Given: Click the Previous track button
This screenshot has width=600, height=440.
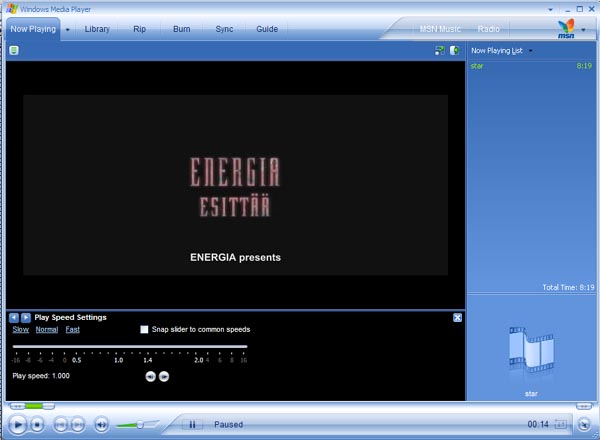Looking at the screenshot, I should click(61, 424).
